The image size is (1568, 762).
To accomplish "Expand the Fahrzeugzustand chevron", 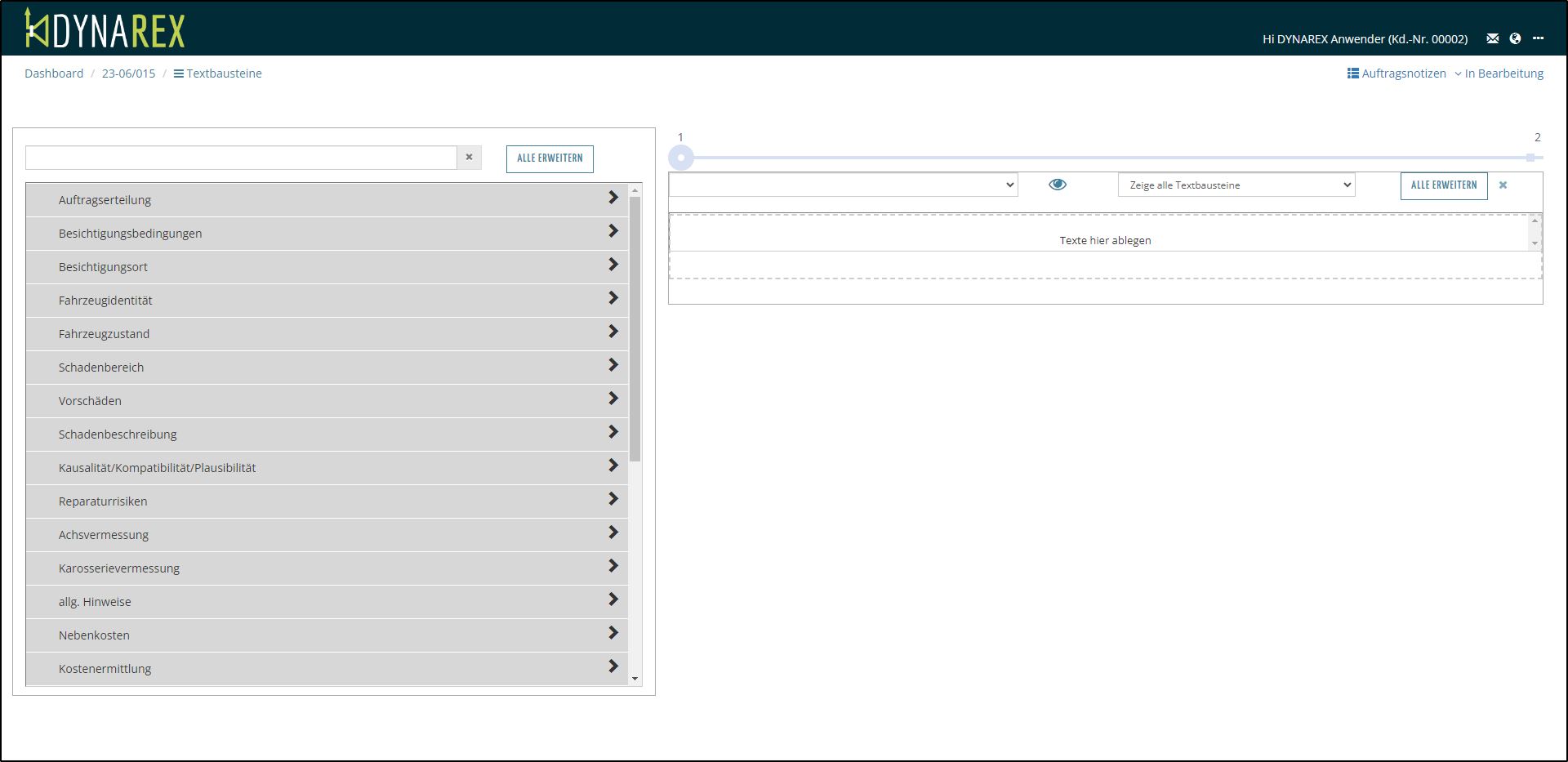I will [x=612, y=332].
